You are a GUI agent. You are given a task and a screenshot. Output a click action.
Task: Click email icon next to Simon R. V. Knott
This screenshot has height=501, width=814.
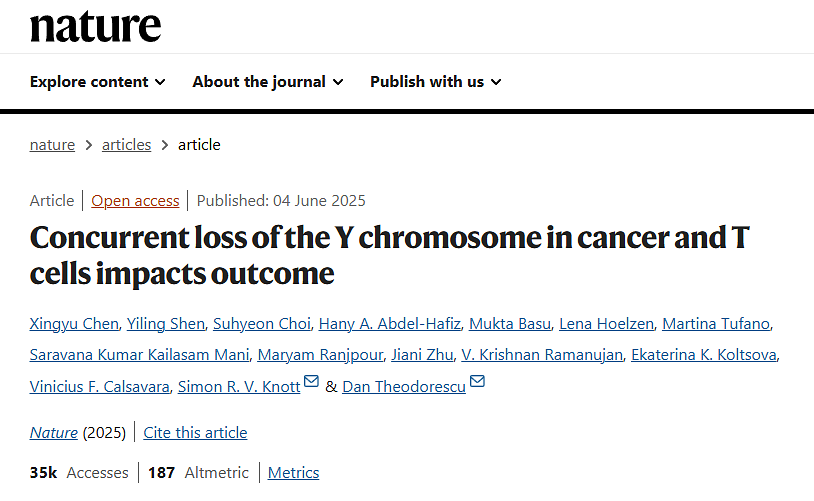tap(312, 382)
